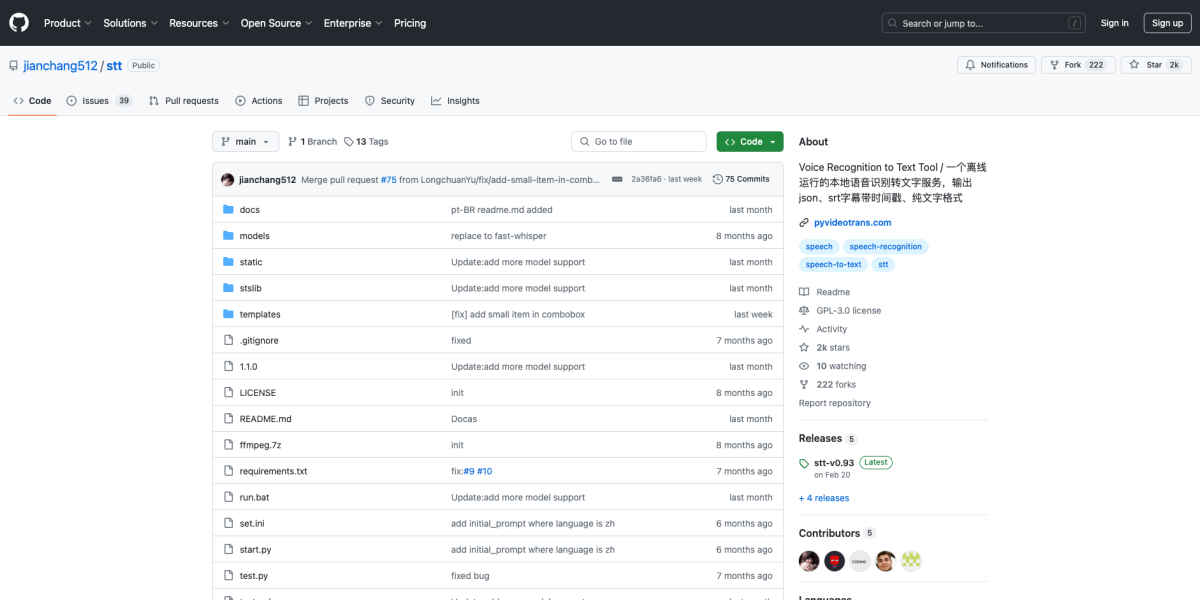Open the first contributor's avatar

click(x=809, y=561)
